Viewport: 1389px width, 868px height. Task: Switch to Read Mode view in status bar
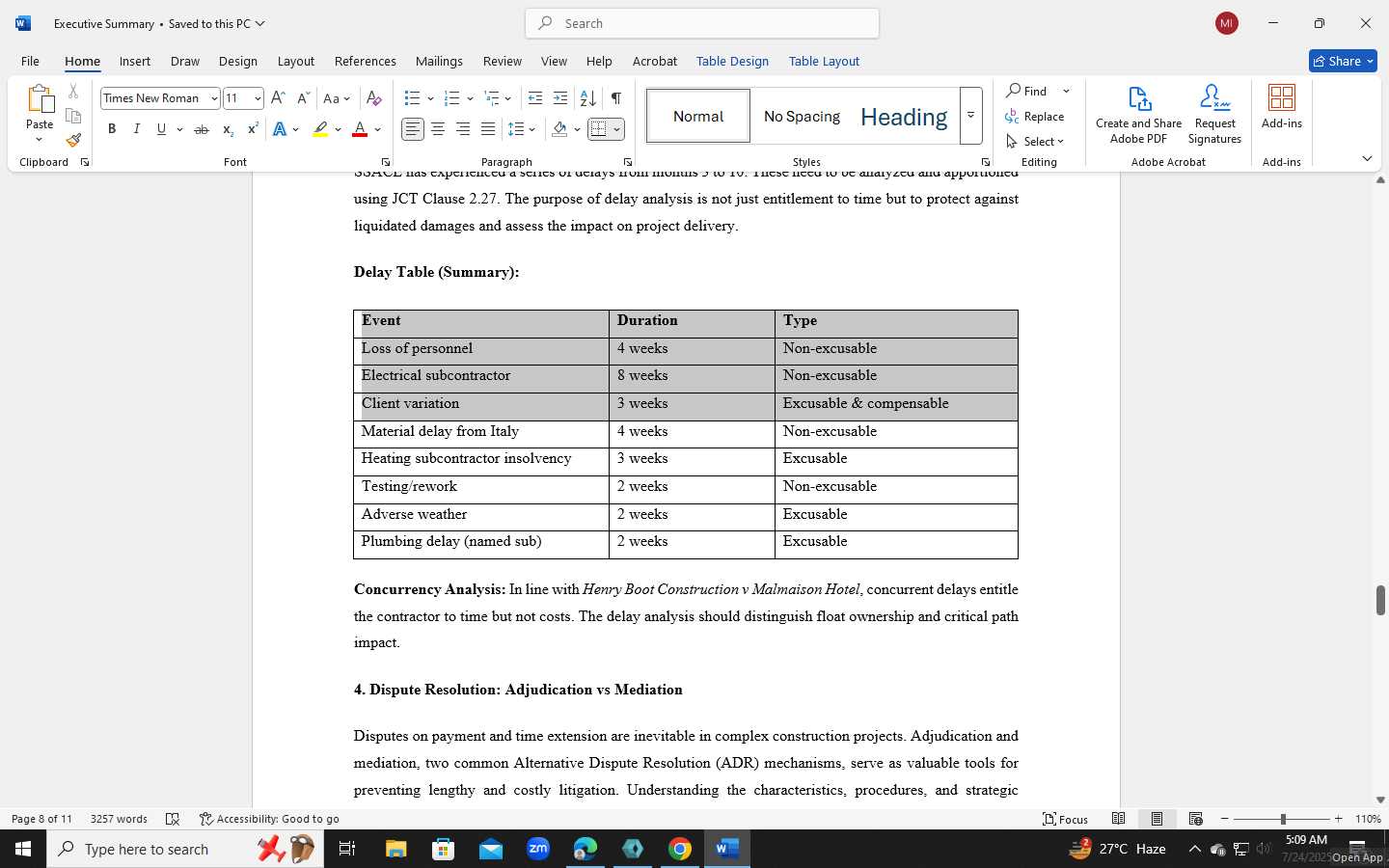coord(1119,819)
